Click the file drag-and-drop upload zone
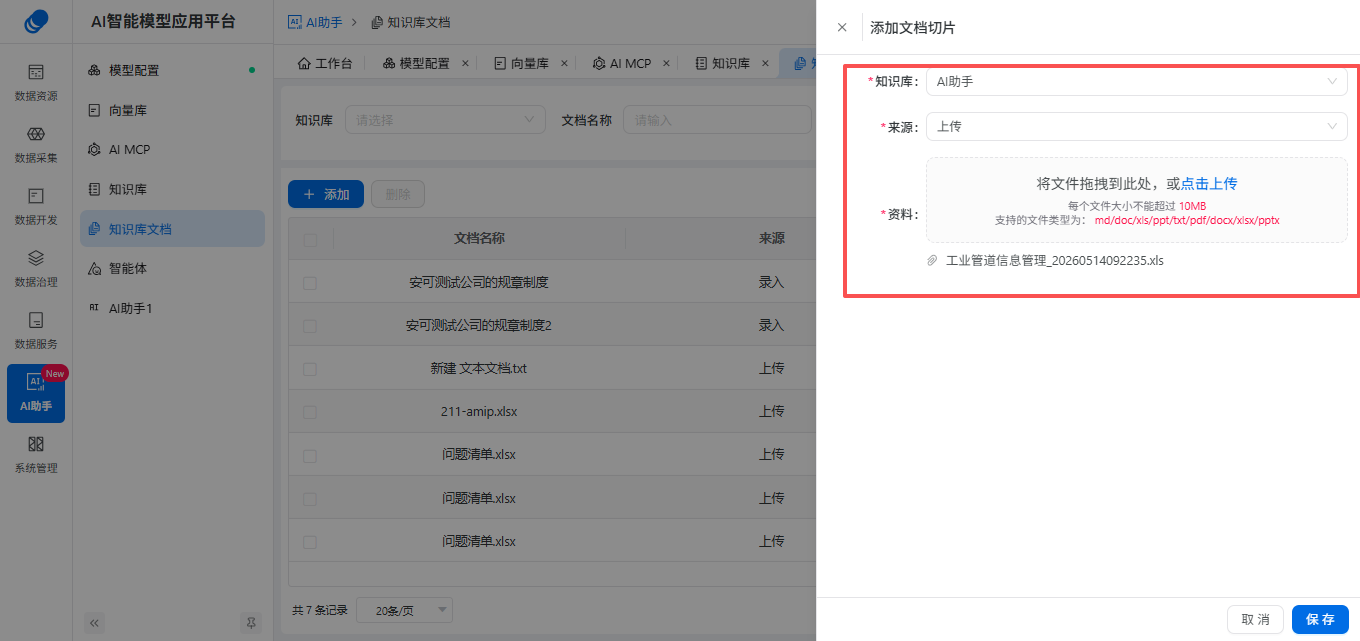This screenshot has width=1360, height=641. tap(1137, 200)
